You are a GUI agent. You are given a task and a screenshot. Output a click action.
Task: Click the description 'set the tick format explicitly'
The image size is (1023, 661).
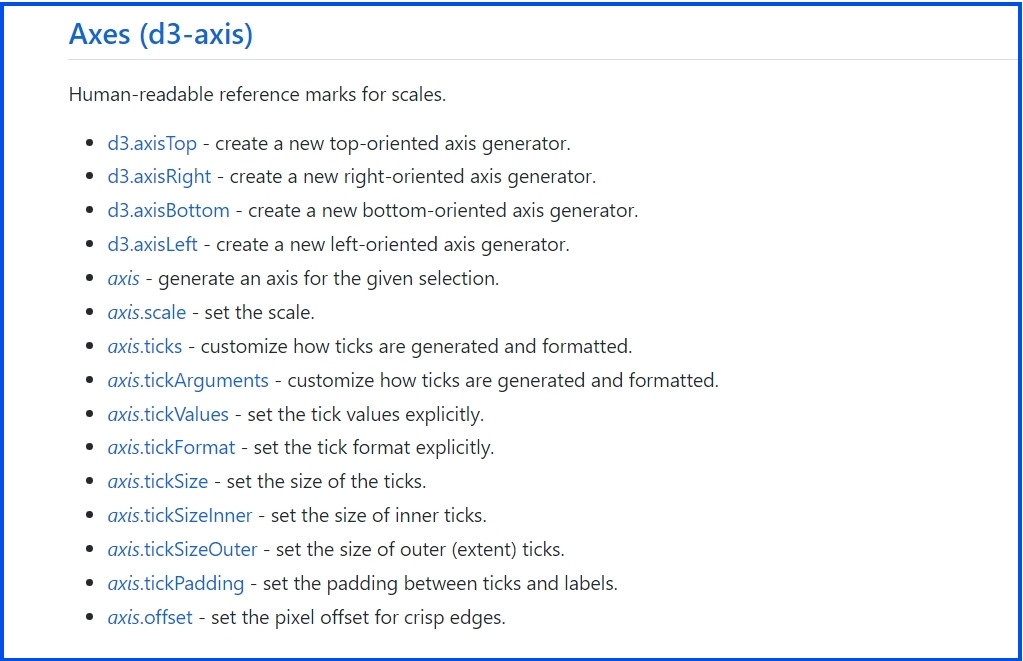tap(374, 447)
